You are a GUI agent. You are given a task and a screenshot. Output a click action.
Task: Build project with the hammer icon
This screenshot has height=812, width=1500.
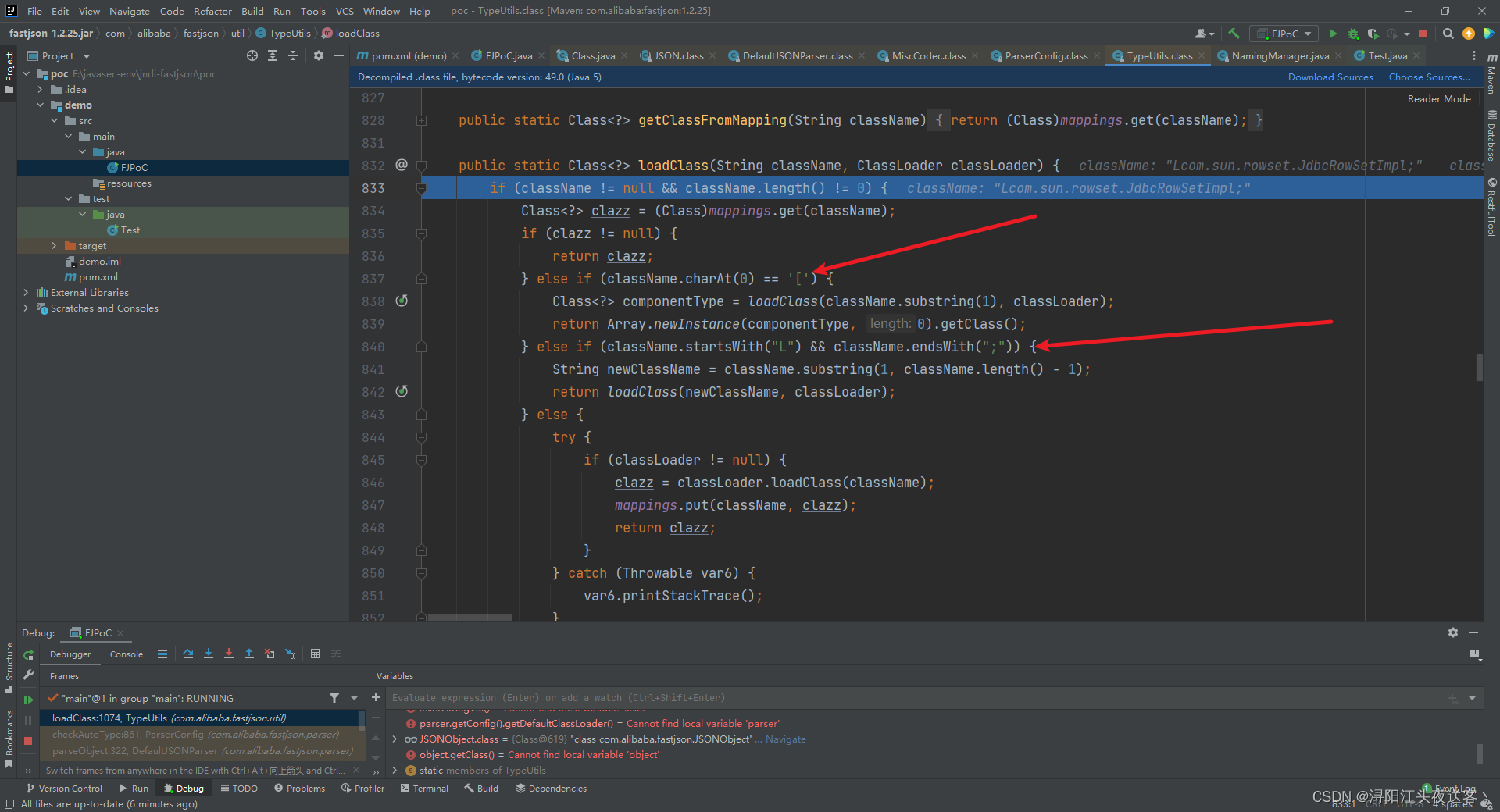pyautogui.click(x=1234, y=34)
